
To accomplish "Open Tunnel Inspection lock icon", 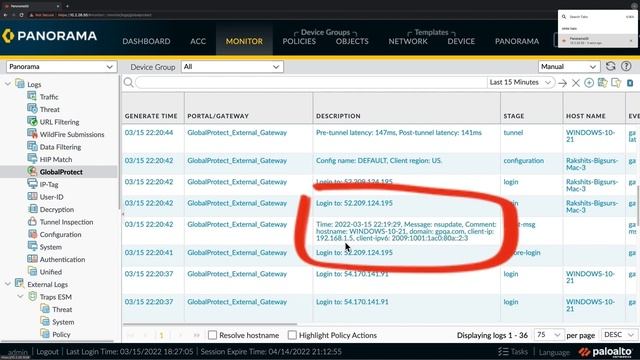I will pyautogui.click(x=32, y=222).
